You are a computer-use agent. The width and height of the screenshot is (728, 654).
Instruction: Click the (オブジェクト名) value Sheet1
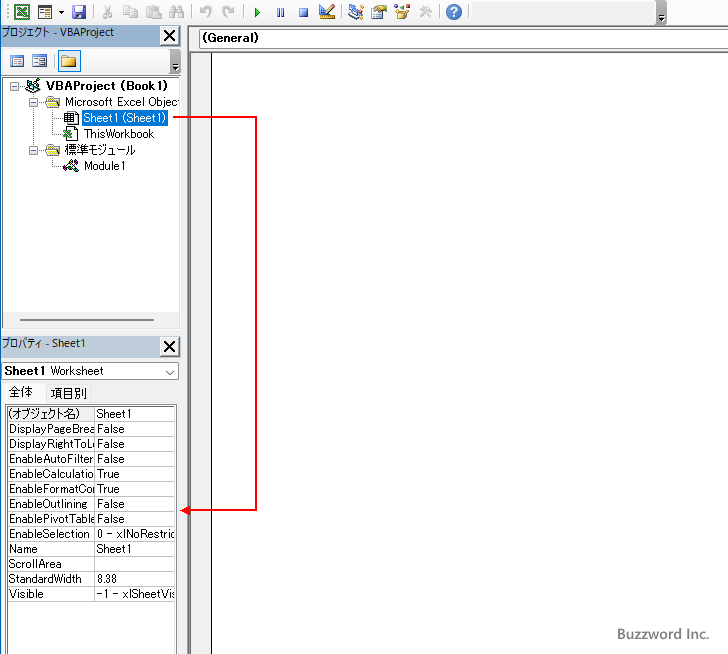135,414
